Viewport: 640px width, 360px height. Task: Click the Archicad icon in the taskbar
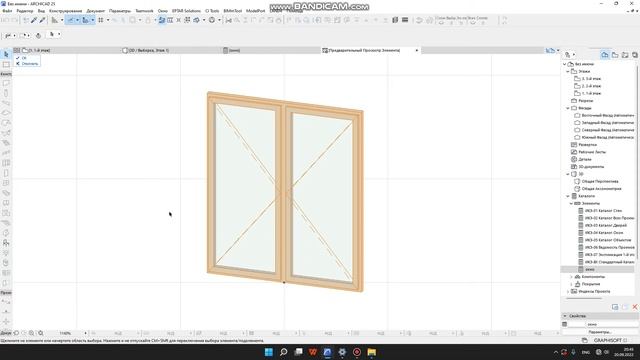(x=327, y=352)
